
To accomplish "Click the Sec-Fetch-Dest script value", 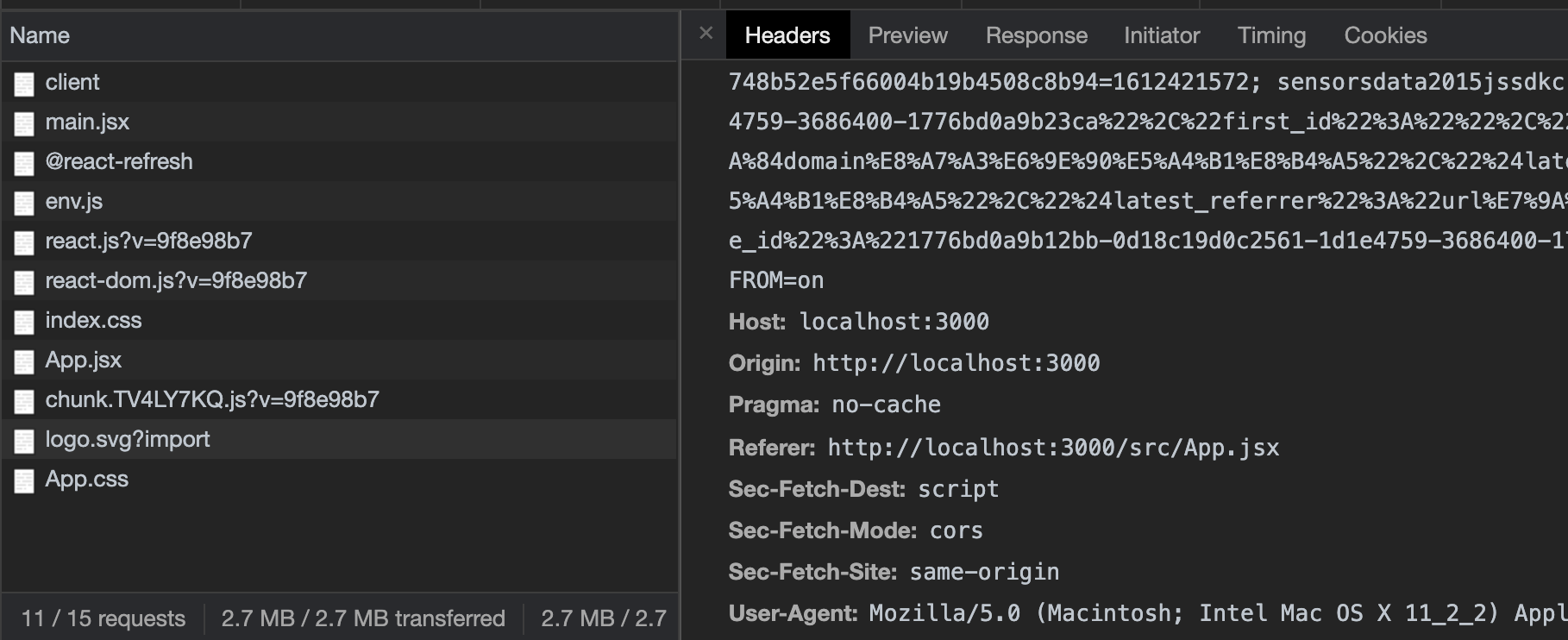I will pos(958,489).
